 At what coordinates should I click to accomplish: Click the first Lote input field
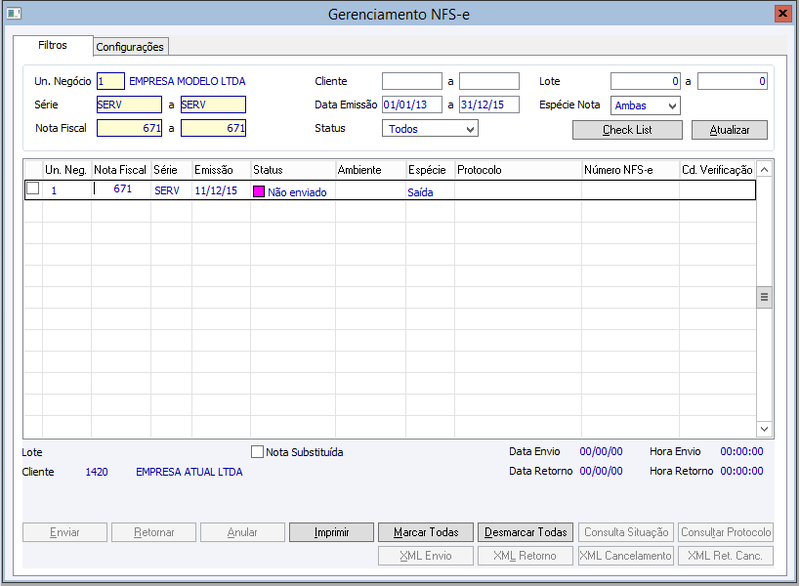645,81
